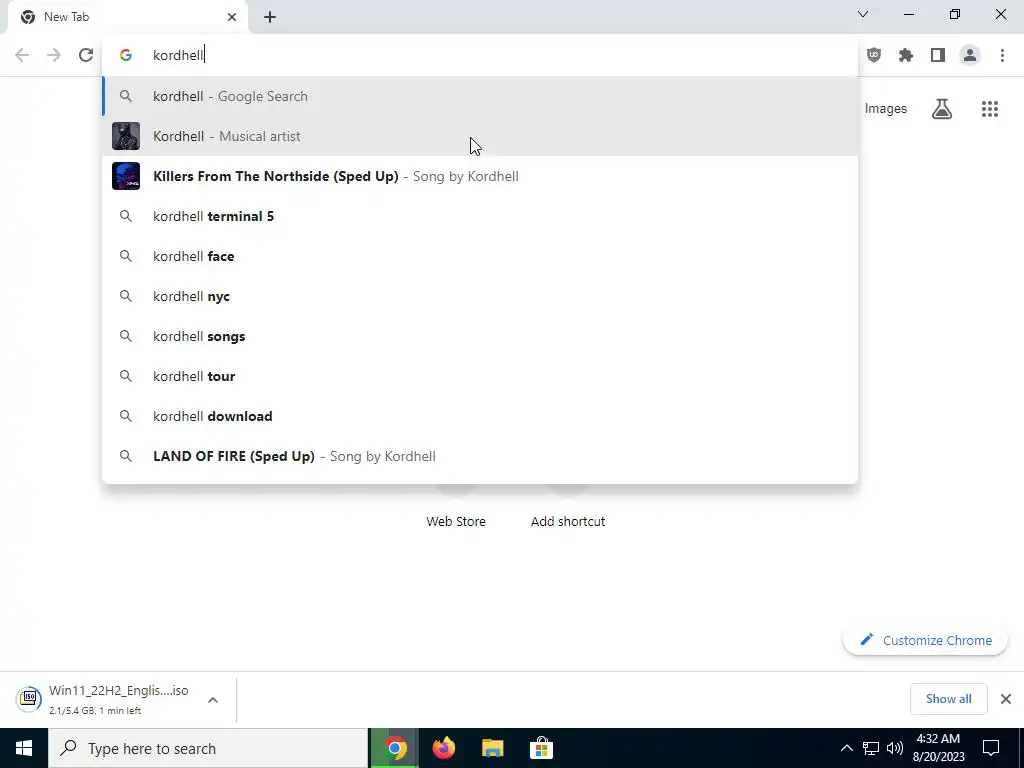Pick 'kordhell terminal 5' suggestion
Screen dimensions: 1024x768
(x=480, y=216)
